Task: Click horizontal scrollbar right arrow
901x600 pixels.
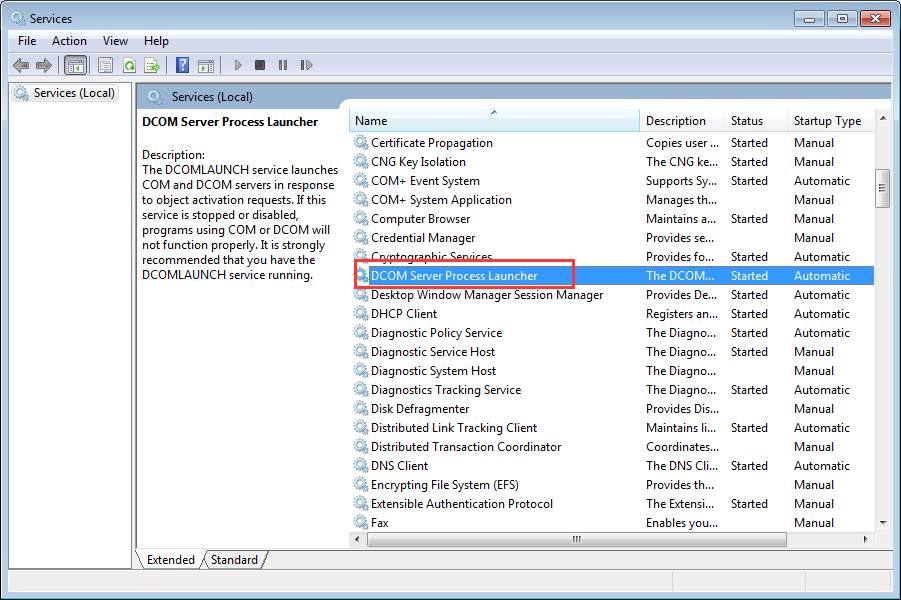Action: tap(865, 539)
